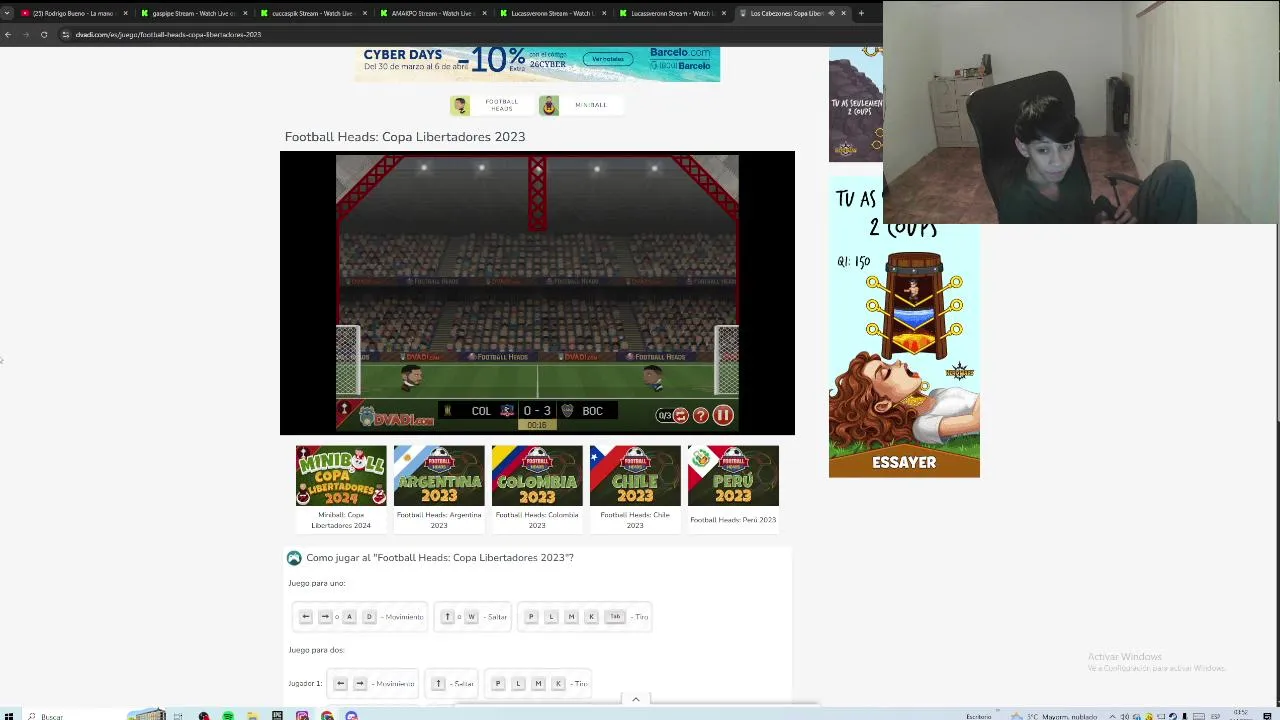Click the 'Football Heads: Copa Libertadores 2023' title

click(x=405, y=137)
